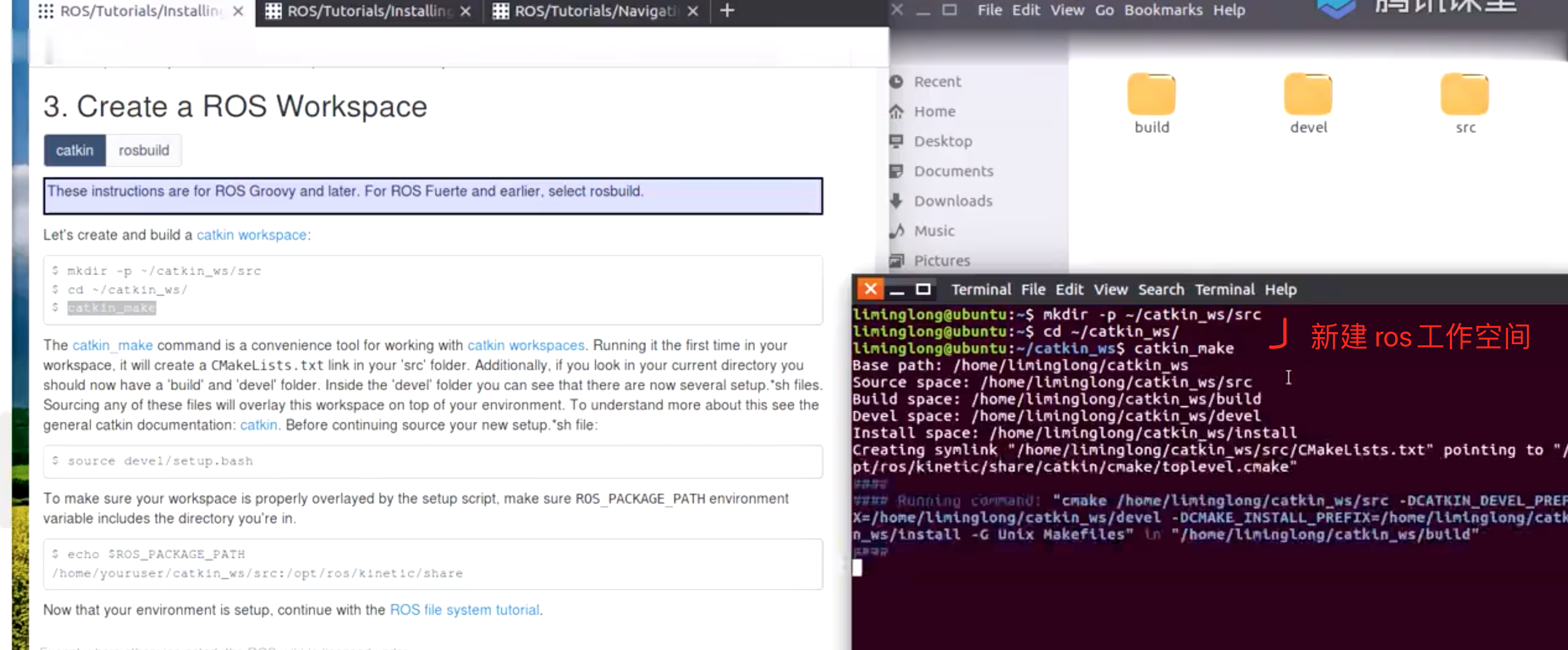
Task: Open the catkin workspace link
Action: 251,235
